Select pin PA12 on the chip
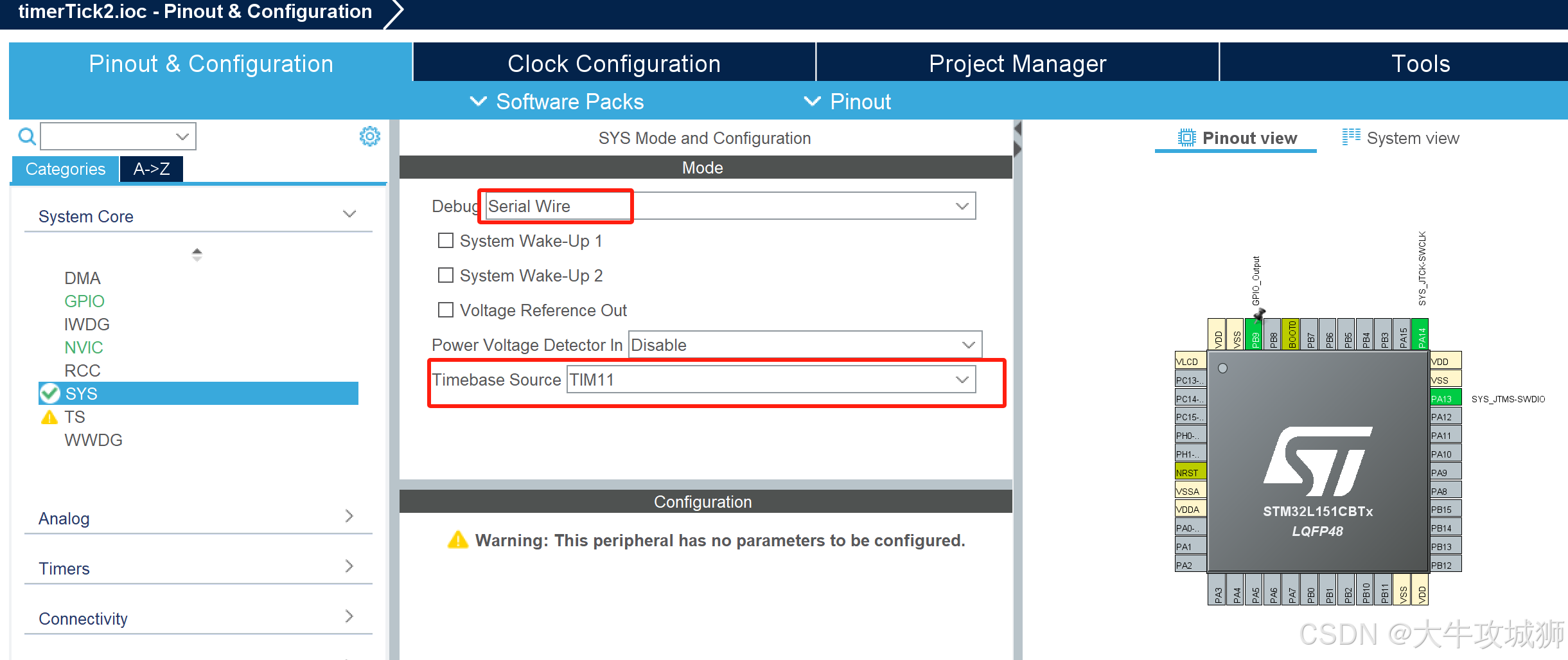 point(1445,416)
